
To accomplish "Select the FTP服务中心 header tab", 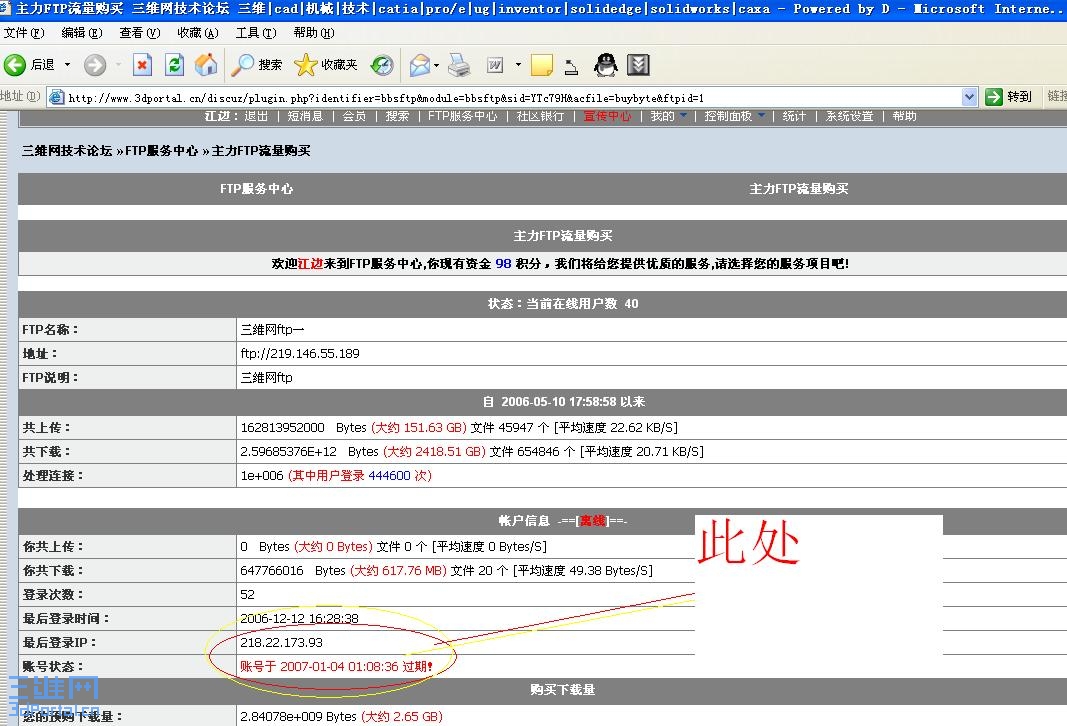I will [257, 188].
